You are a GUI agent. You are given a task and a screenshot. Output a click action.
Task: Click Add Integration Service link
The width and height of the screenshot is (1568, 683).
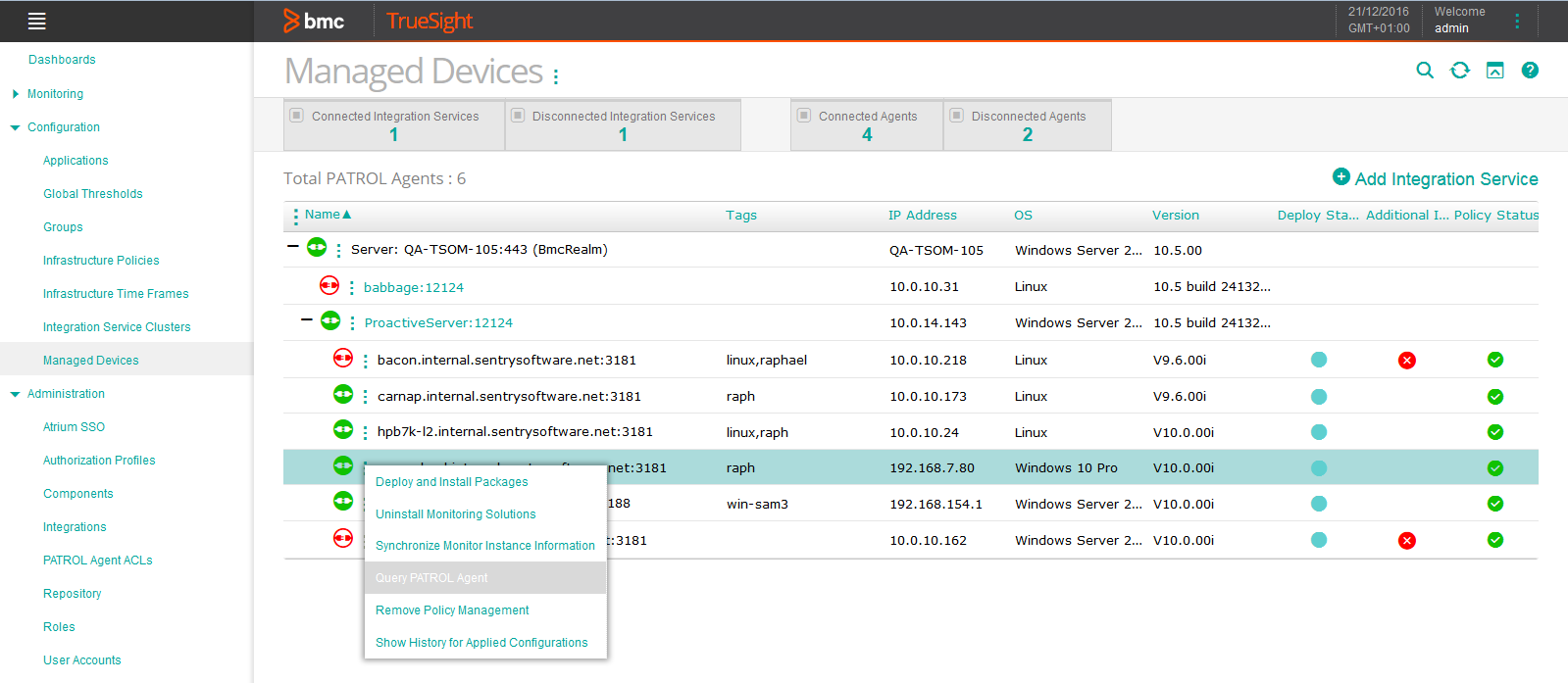click(1436, 178)
